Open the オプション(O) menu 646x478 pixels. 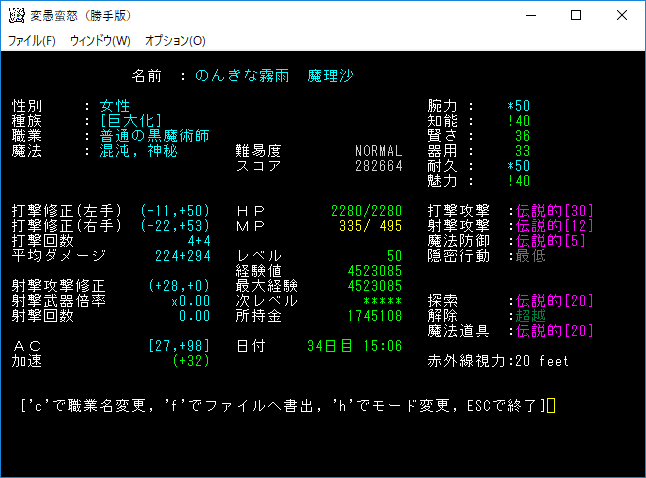(175, 41)
